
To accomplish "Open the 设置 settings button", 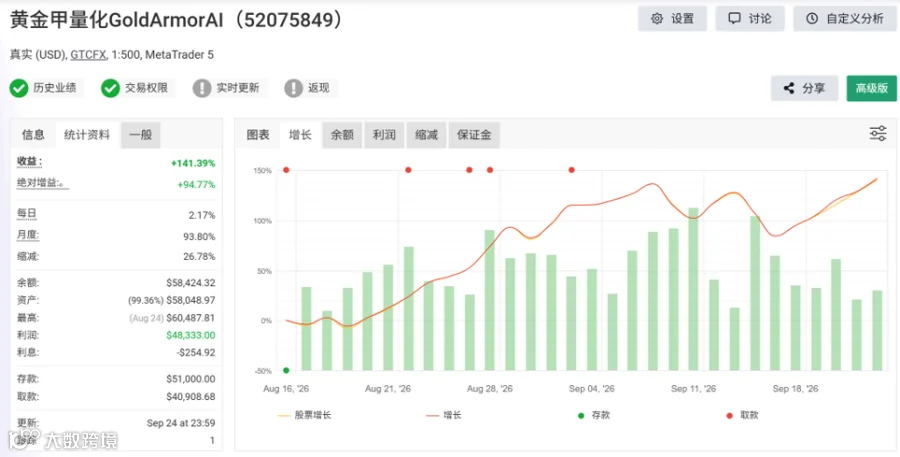I will tap(672, 18).
